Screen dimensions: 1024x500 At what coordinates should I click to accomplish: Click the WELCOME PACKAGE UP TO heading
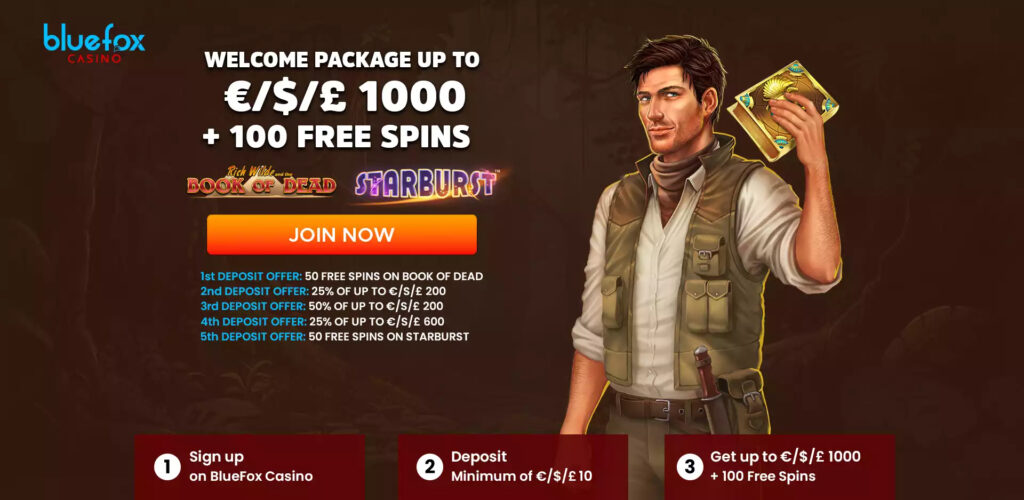click(342, 60)
